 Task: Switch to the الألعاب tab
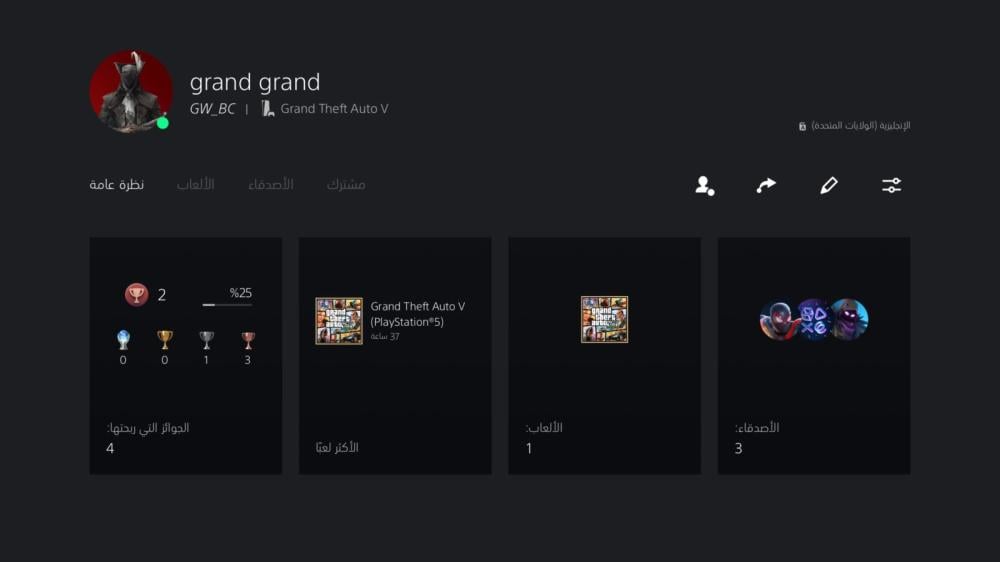pos(196,185)
